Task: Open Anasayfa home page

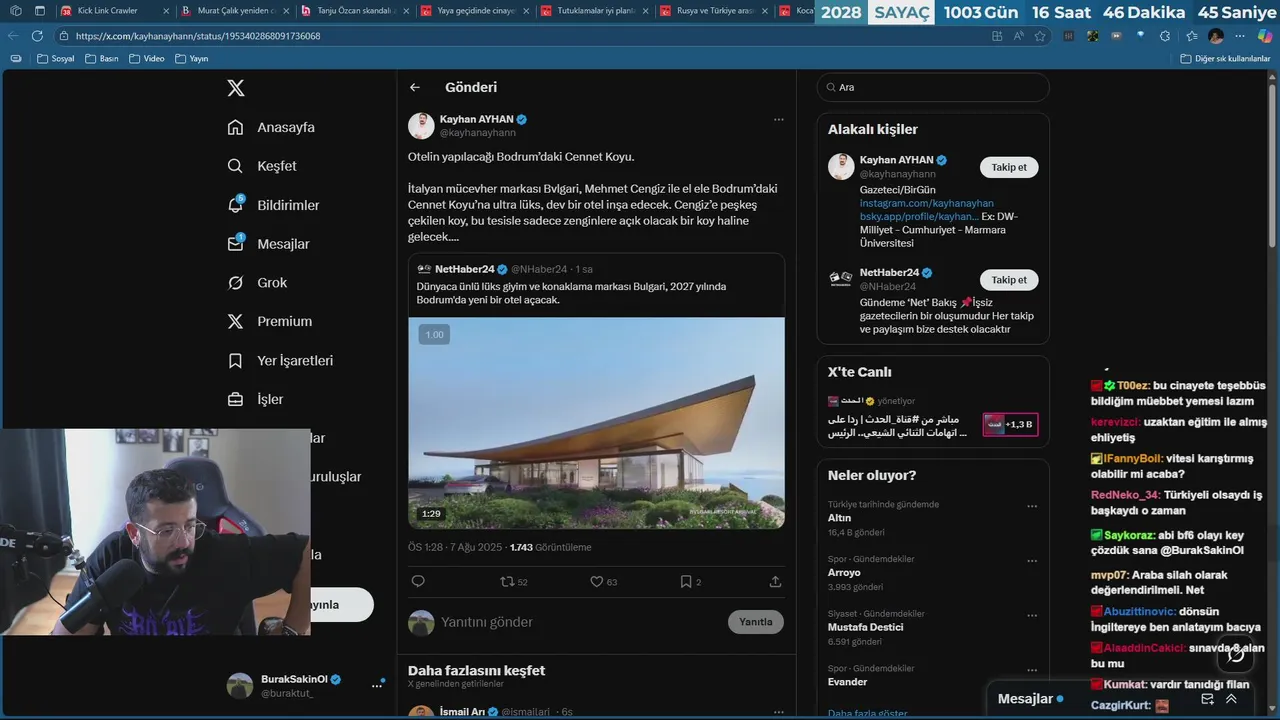Action: pos(271,127)
